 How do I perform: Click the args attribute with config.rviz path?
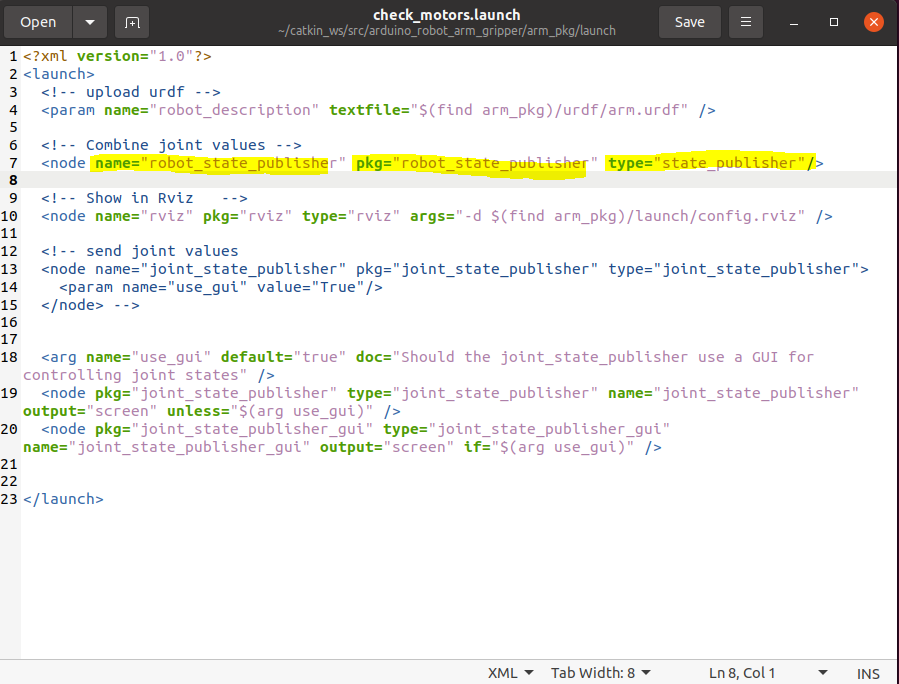[x=607, y=216]
